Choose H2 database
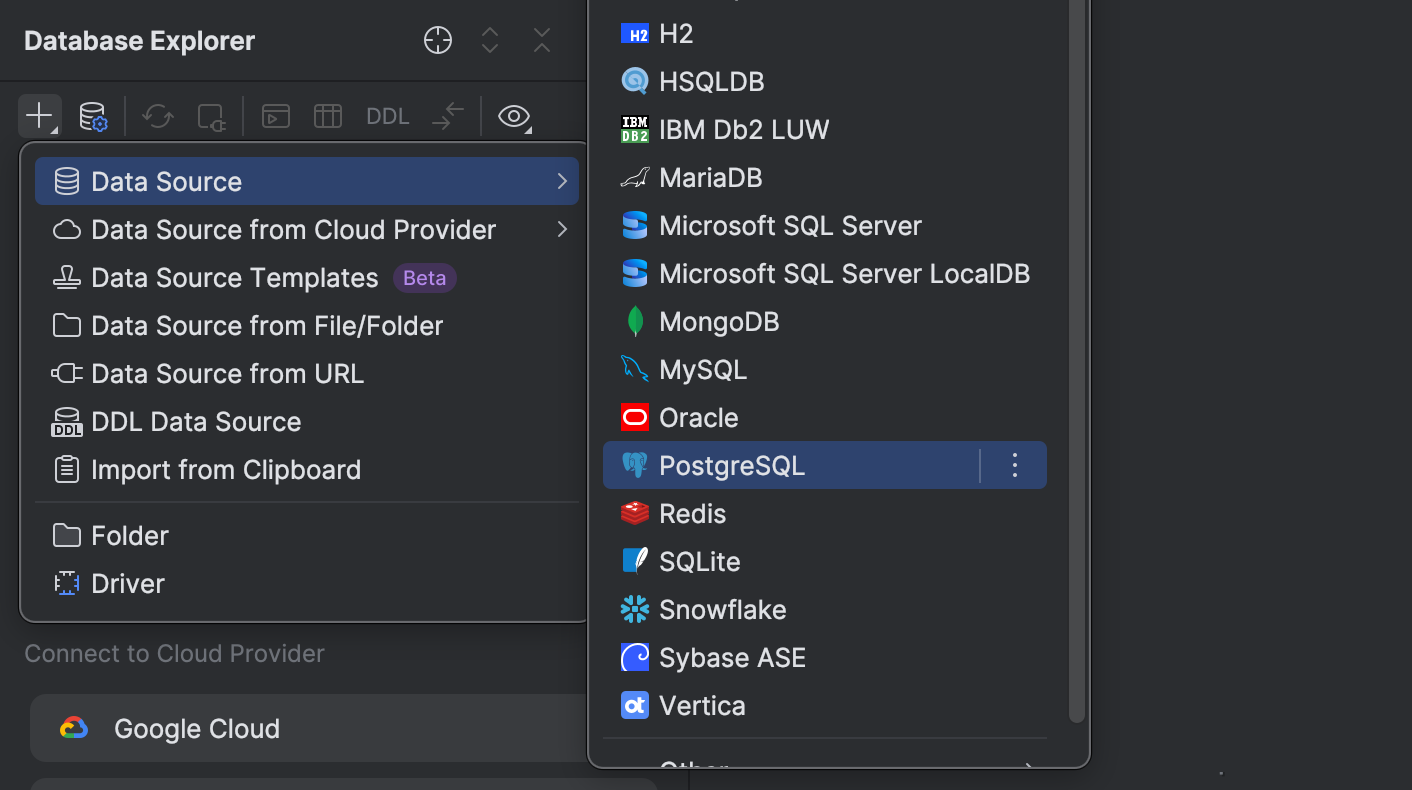1412x790 pixels. click(x=825, y=33)
